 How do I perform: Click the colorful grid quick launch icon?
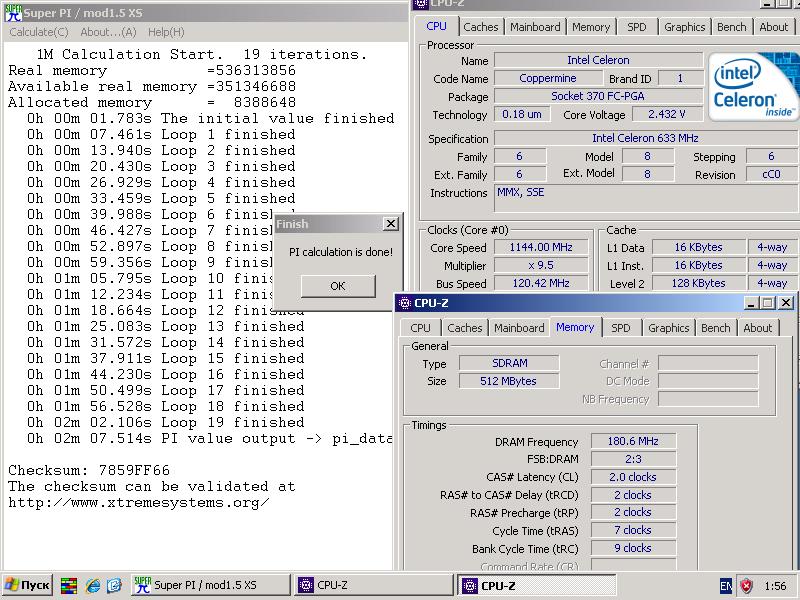[69, 585]
